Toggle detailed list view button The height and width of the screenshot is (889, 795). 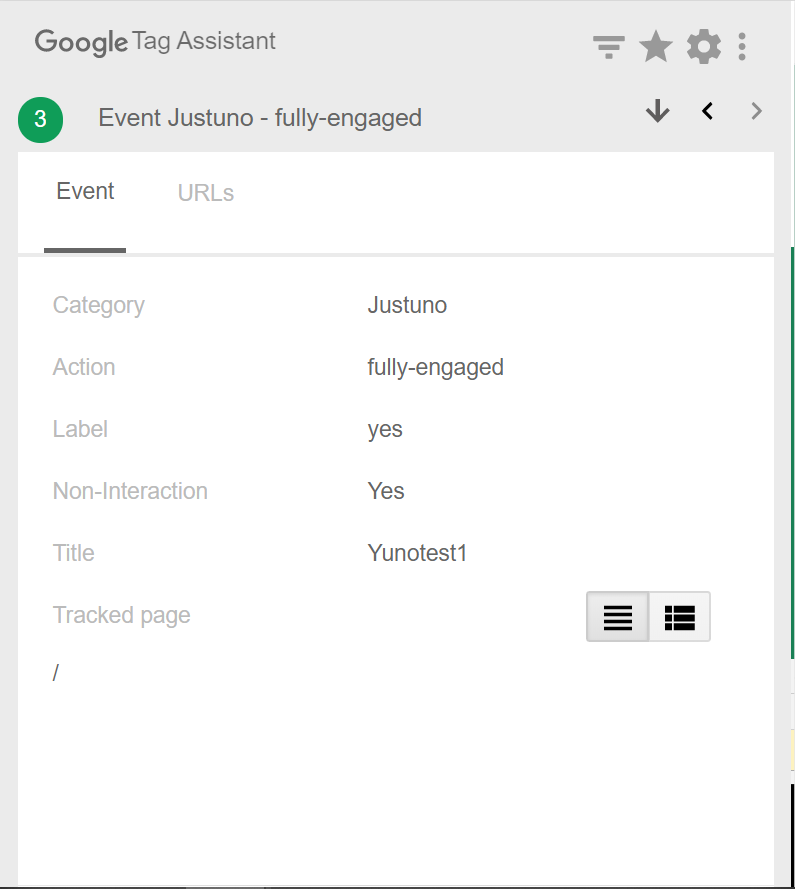(680, 617)
